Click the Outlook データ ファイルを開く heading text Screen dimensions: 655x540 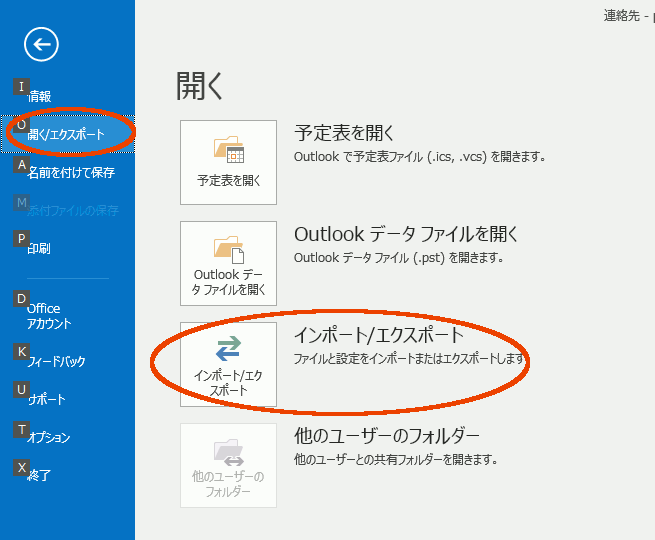[406, 234]
